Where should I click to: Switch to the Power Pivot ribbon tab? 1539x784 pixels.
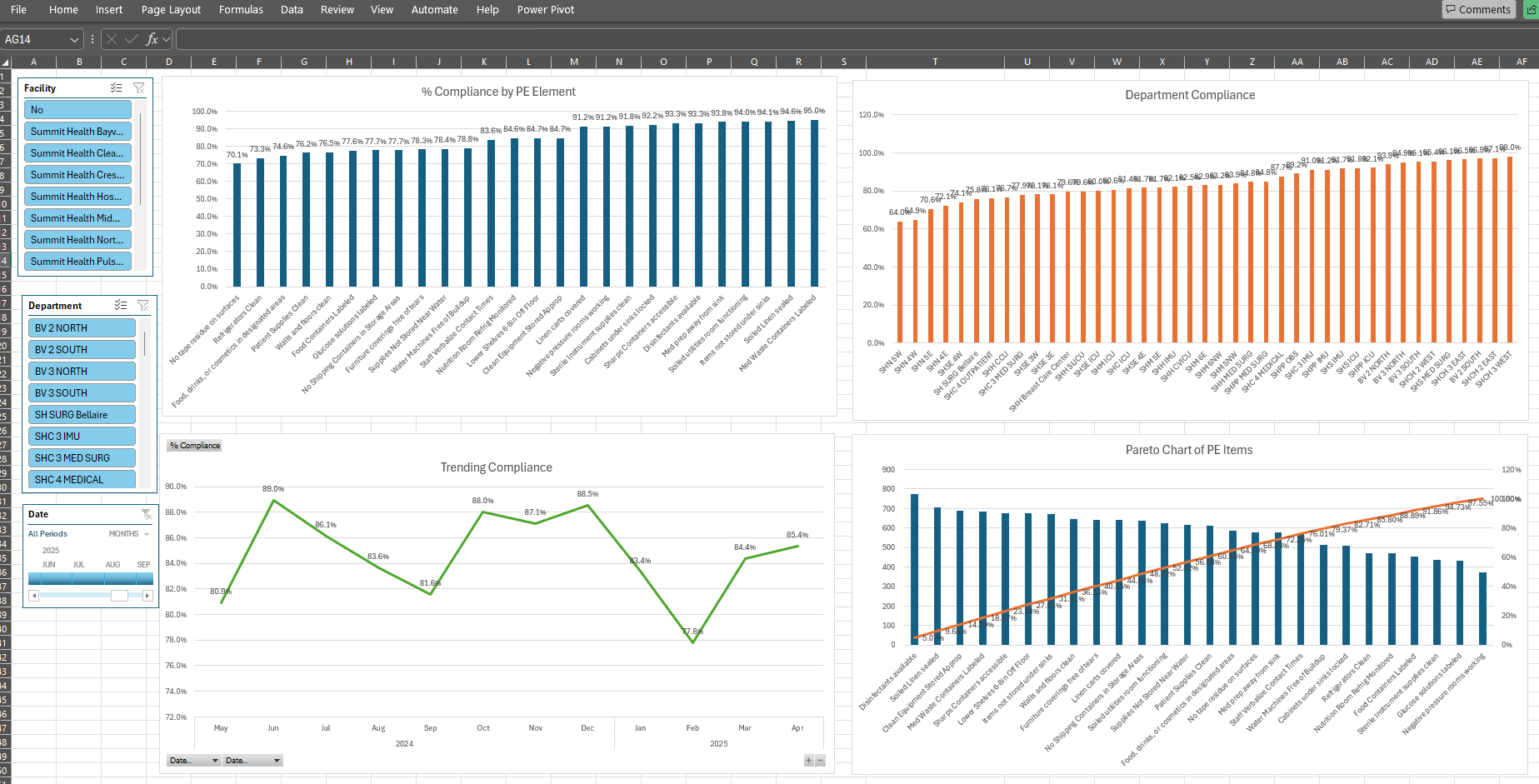click(545, 9)
